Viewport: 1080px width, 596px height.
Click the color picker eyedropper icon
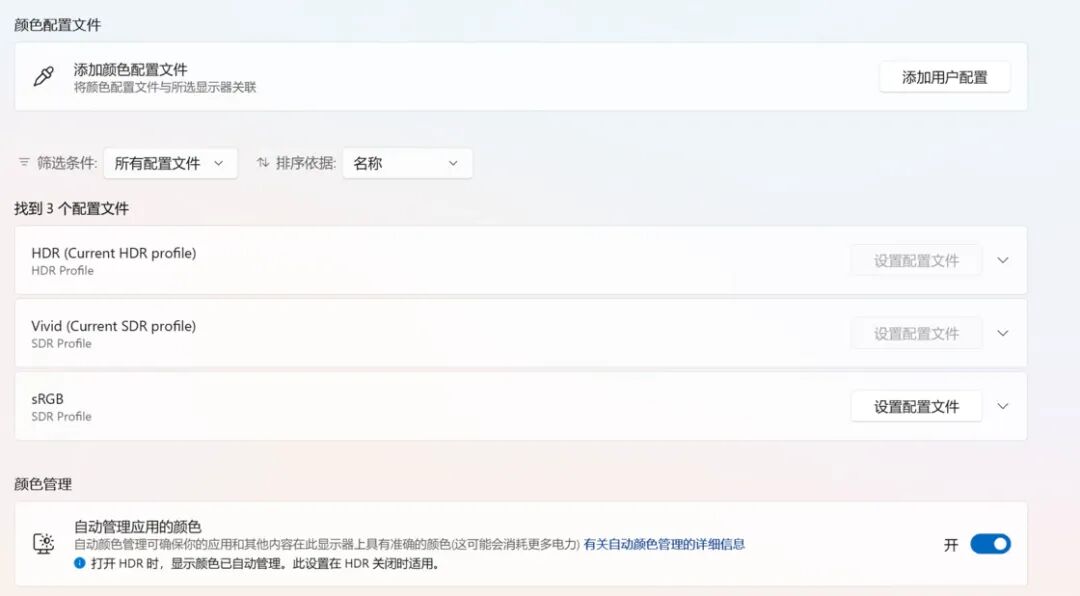pos(43,76)
